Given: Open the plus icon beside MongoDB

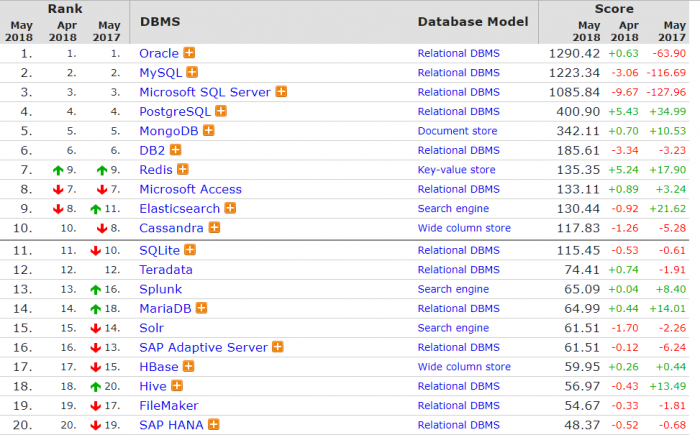Looking at the screenshot, I should [208, 130].
